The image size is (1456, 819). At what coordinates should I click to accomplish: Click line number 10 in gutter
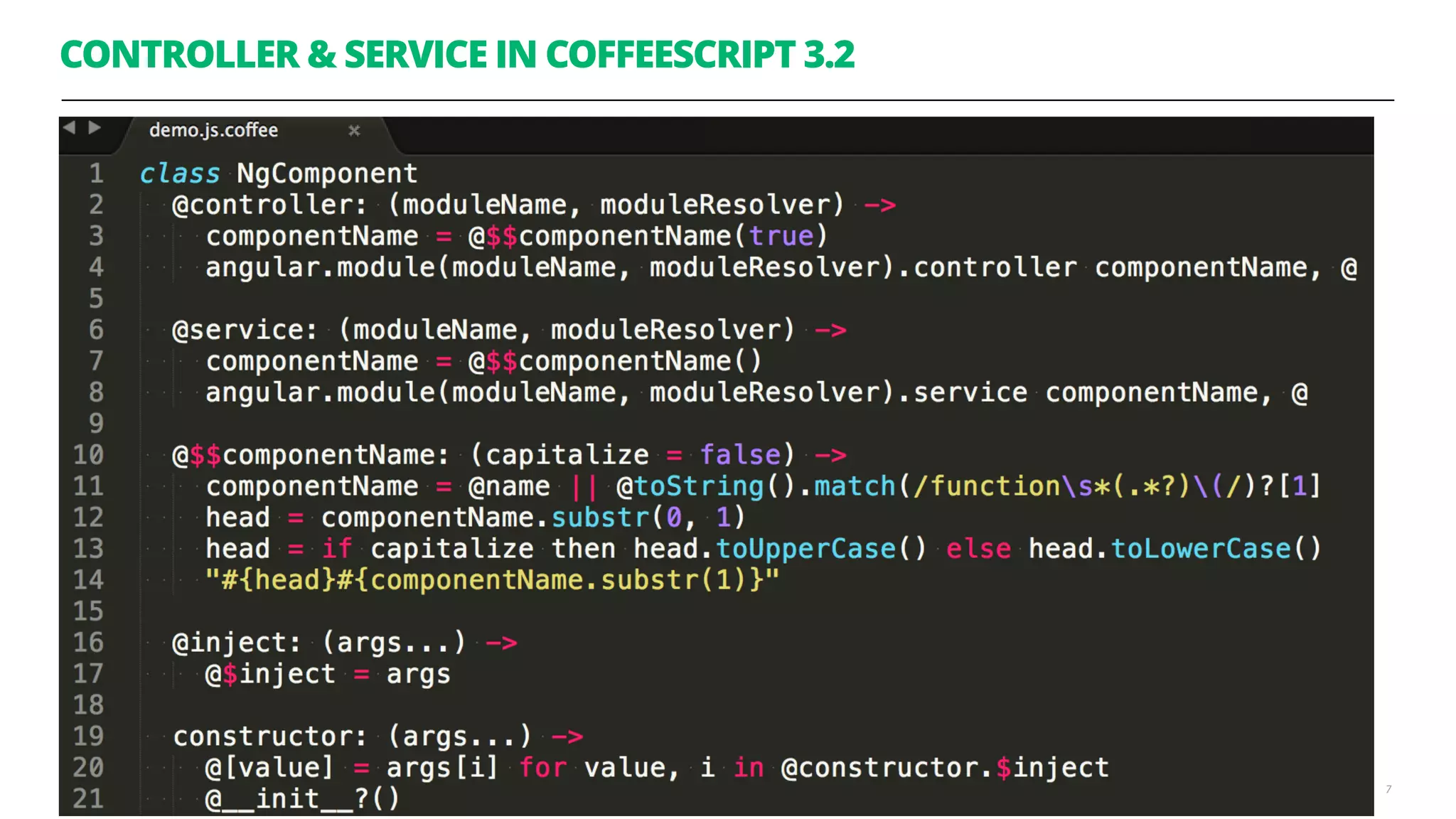(88, 455)
